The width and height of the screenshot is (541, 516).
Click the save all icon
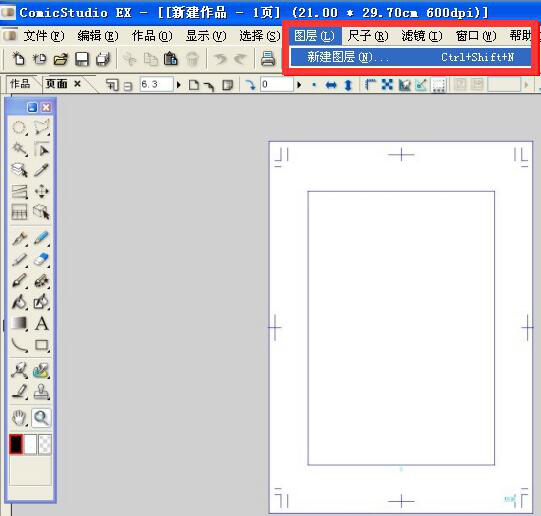pyautogui.click(x=103, y=59)
